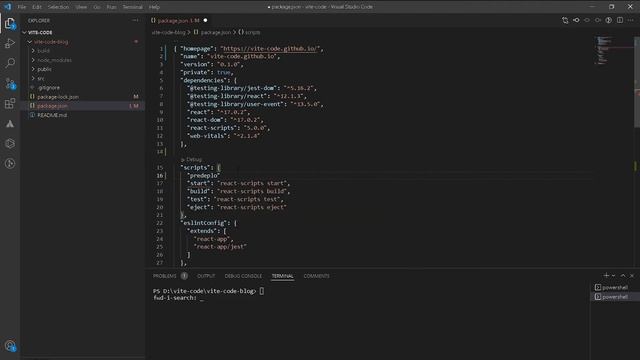Open the Run menu
640x360 pixels.
[x=111, y=7]
